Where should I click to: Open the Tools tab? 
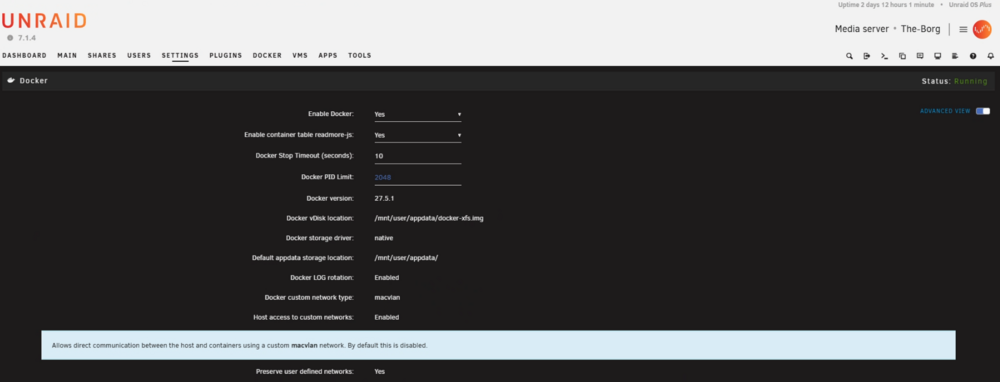(360, 55)
